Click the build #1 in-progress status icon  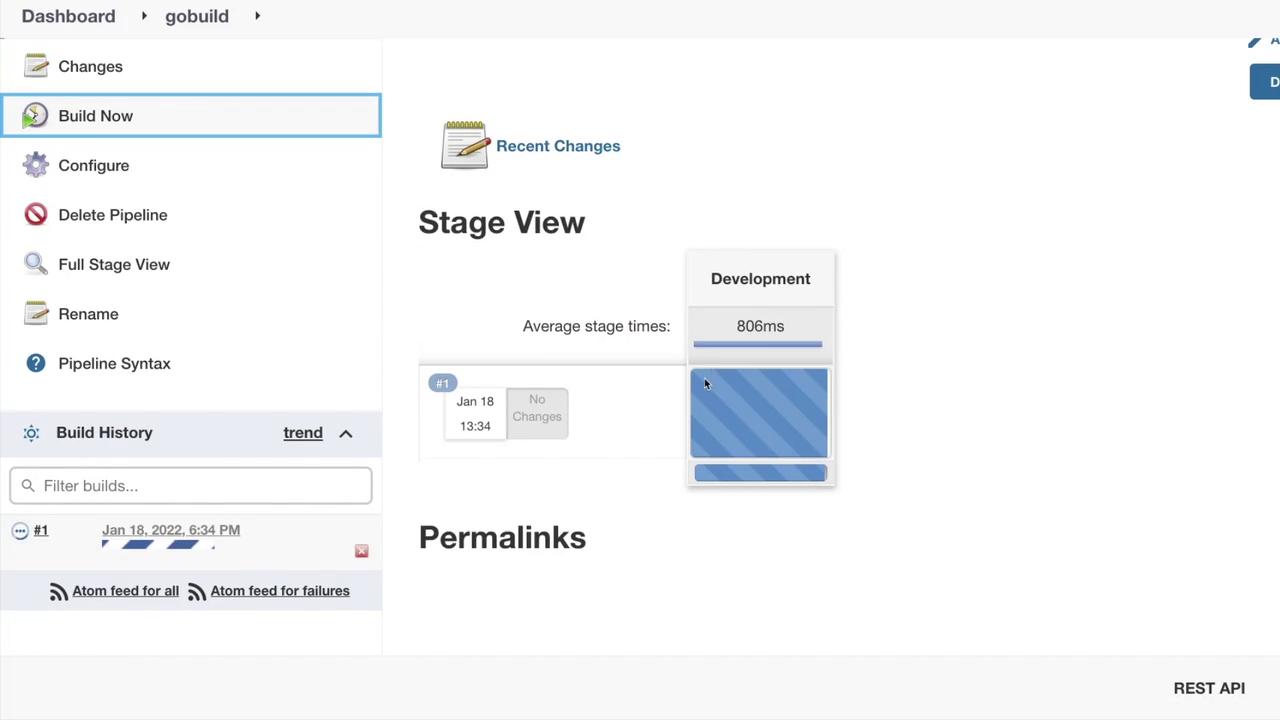20,531
